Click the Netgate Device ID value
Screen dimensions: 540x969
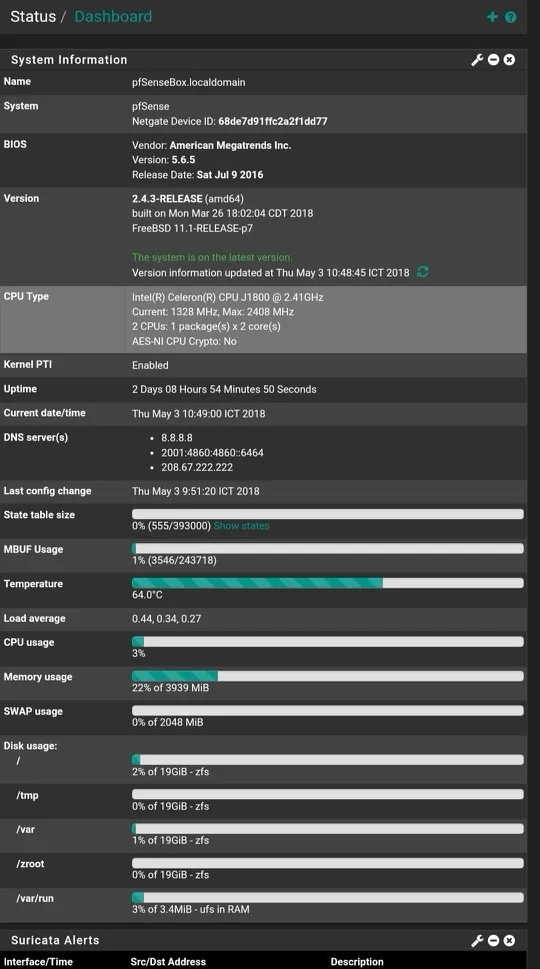point(273,121)
